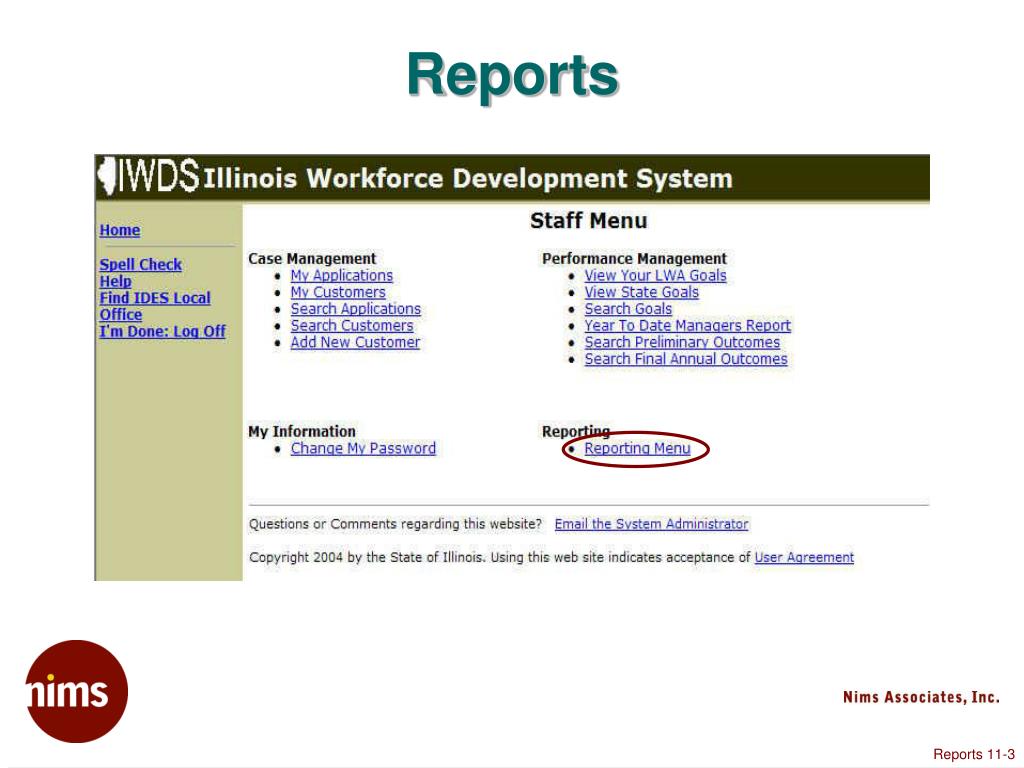Viewport: 1024px width, 768px height.
Task: Click the Staff Menu heading
Action: pyautogui.click(x=588, y=221)
